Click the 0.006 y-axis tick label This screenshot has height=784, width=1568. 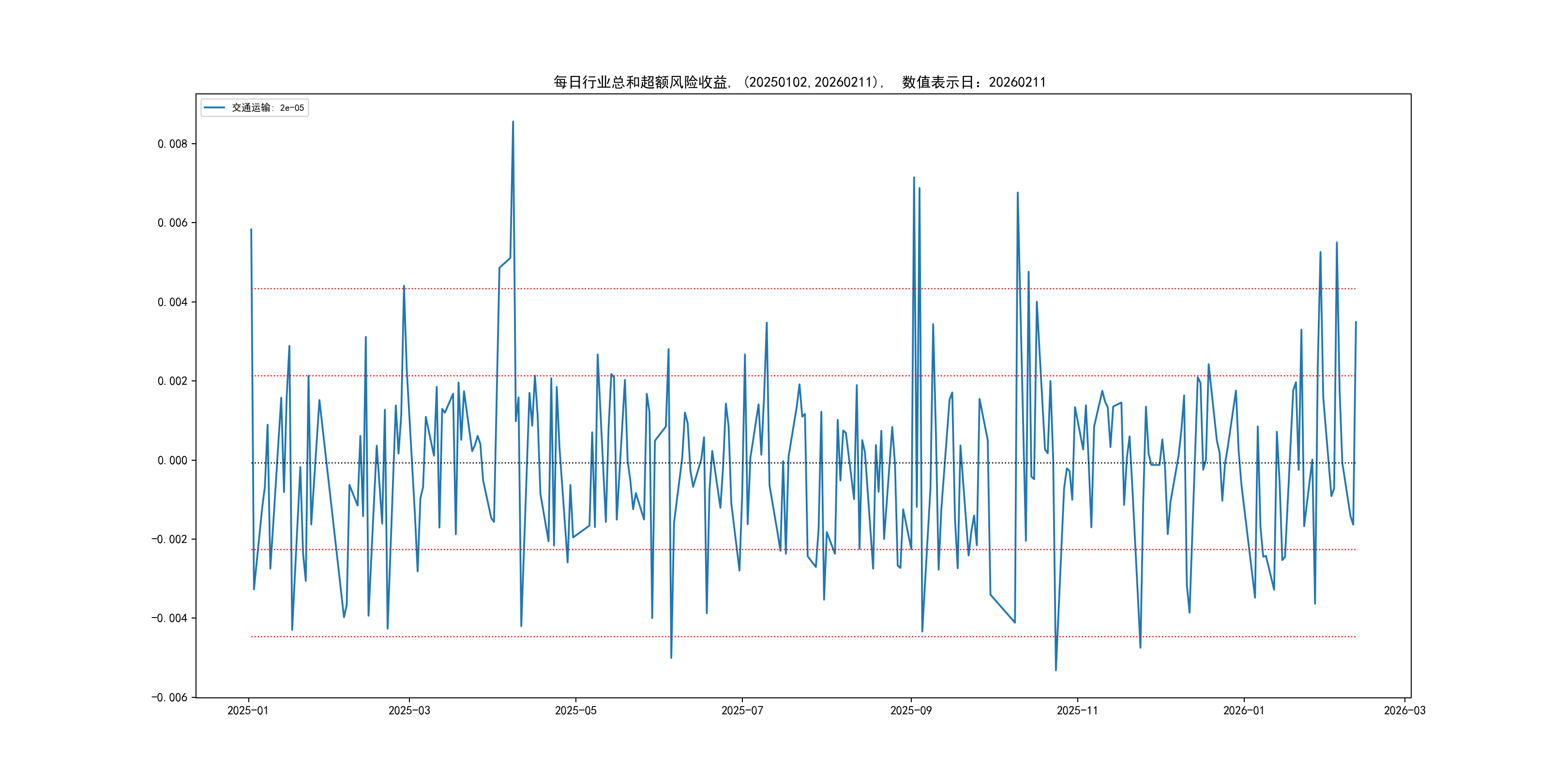click(172, 223)
